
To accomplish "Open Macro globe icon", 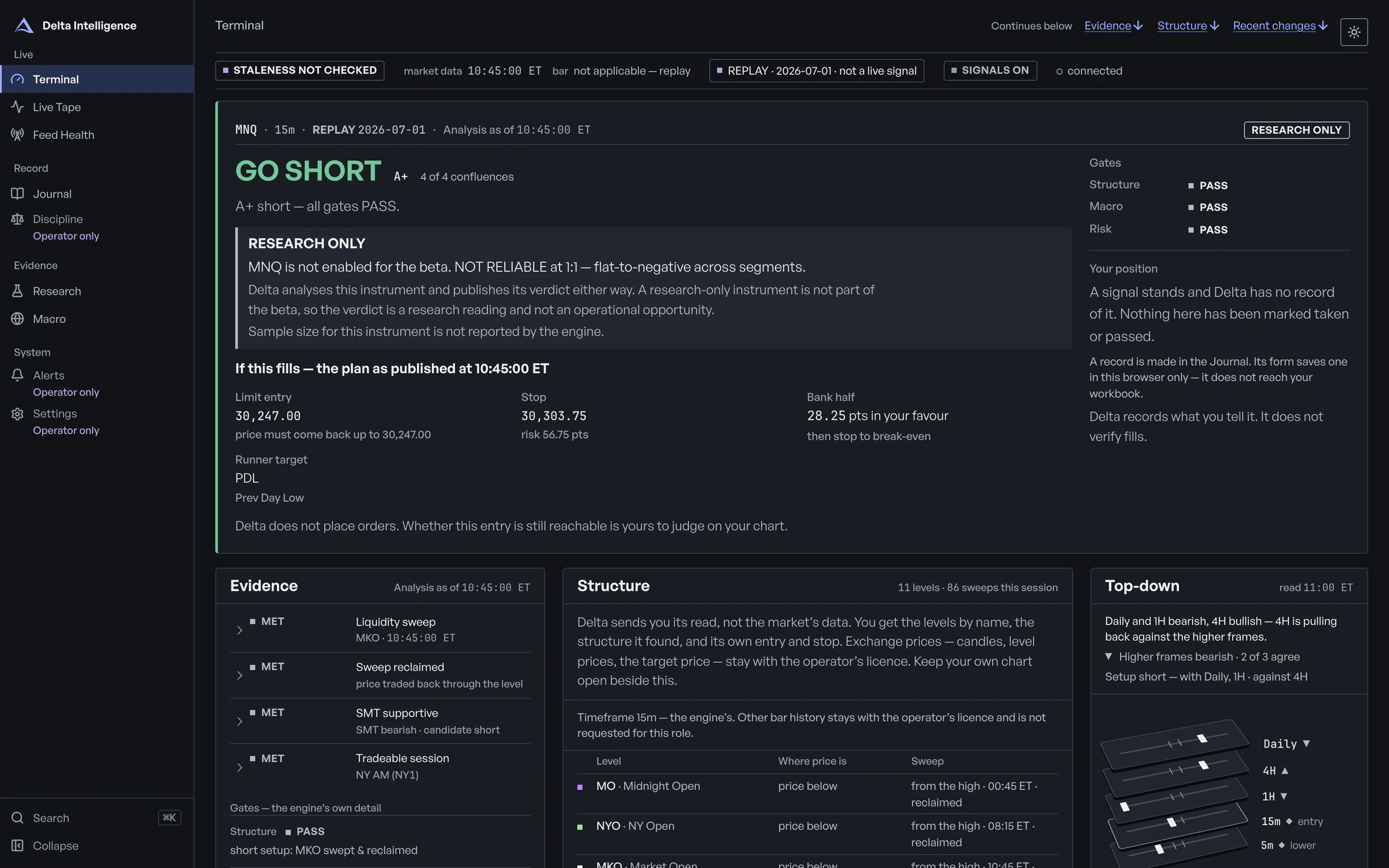I will coord(17,319).
